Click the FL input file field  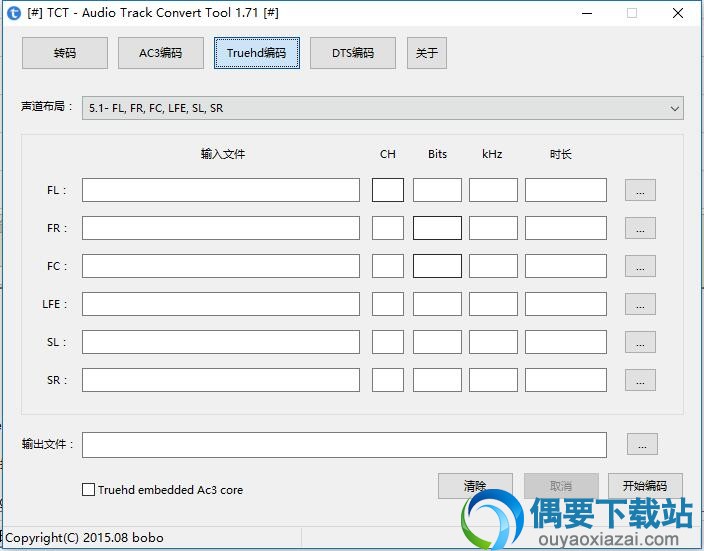pyautogui.click(x=221, y=190)
